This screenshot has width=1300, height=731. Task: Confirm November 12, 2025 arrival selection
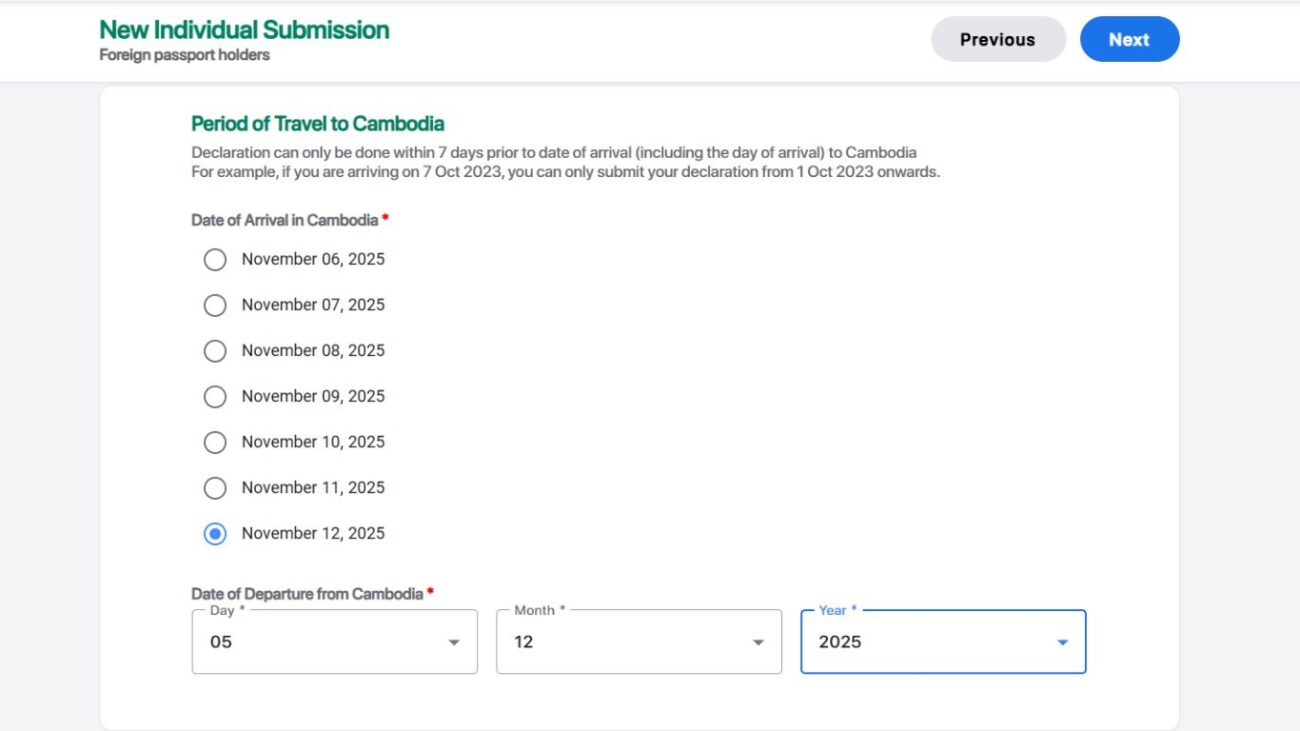pos(215,533)
